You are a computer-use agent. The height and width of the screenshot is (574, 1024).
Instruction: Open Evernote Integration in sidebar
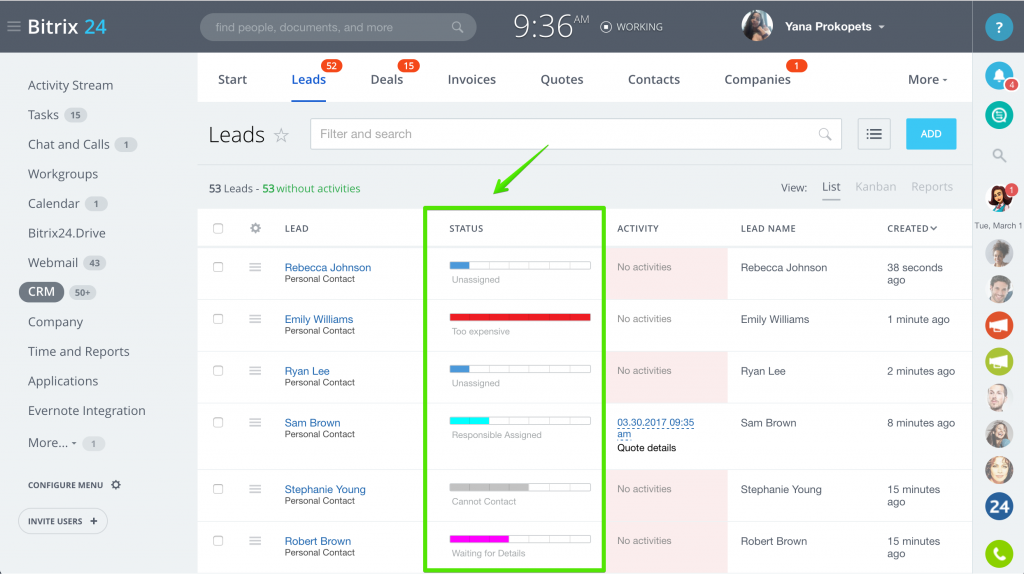point(87,411)
